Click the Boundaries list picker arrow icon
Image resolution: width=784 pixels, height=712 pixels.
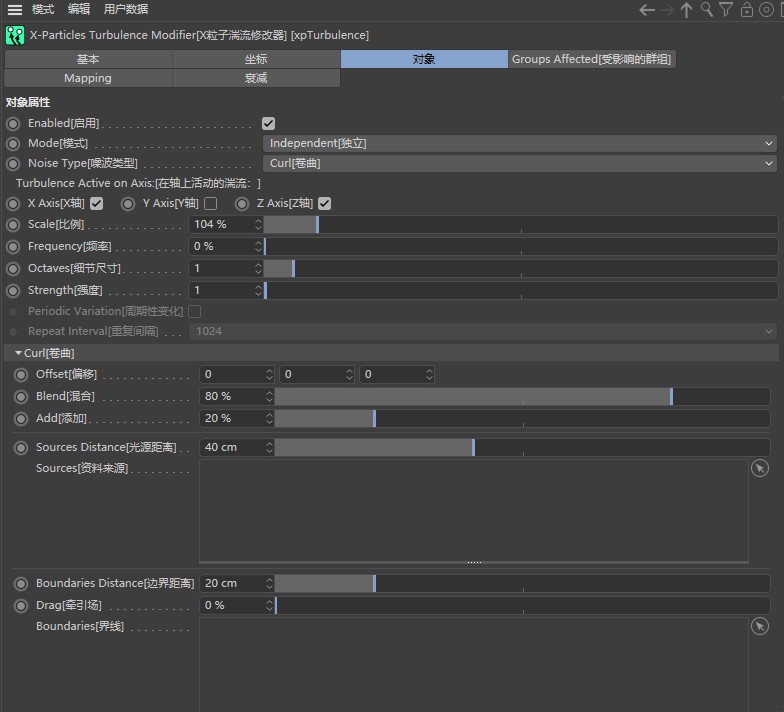pyautogui.click(x=760, y=626)
